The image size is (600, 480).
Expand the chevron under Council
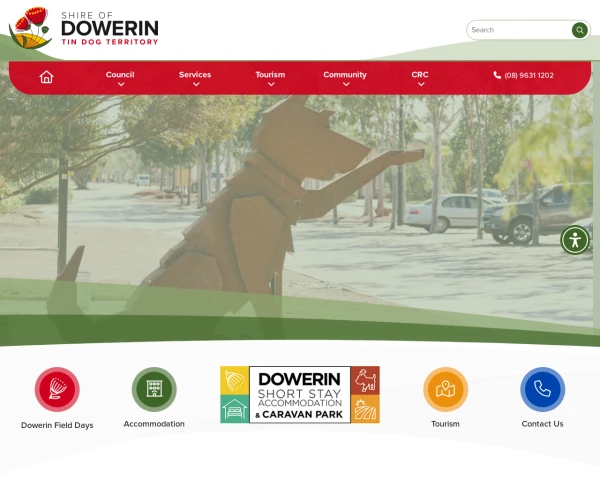(x=121, y=84)
